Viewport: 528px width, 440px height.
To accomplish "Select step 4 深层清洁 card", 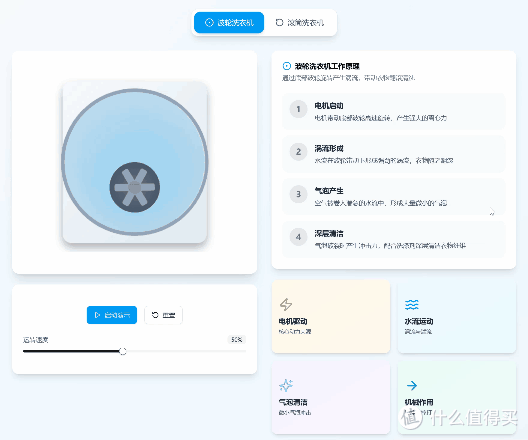I will coord(394,240).
